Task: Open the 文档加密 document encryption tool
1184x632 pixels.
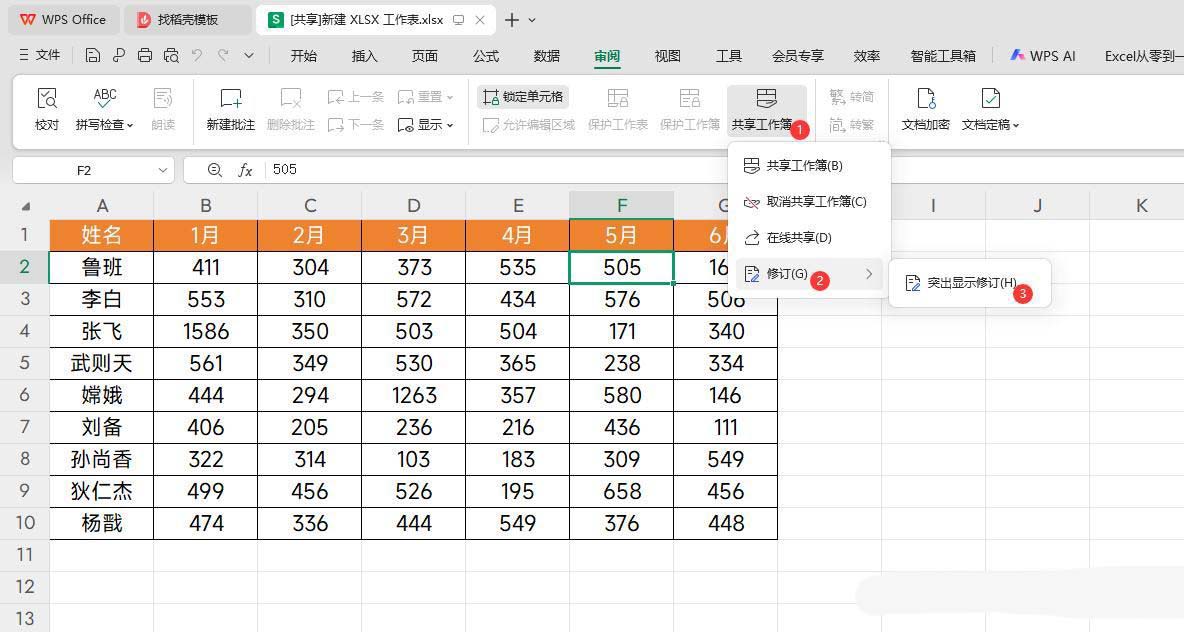Action: point(925,108)
